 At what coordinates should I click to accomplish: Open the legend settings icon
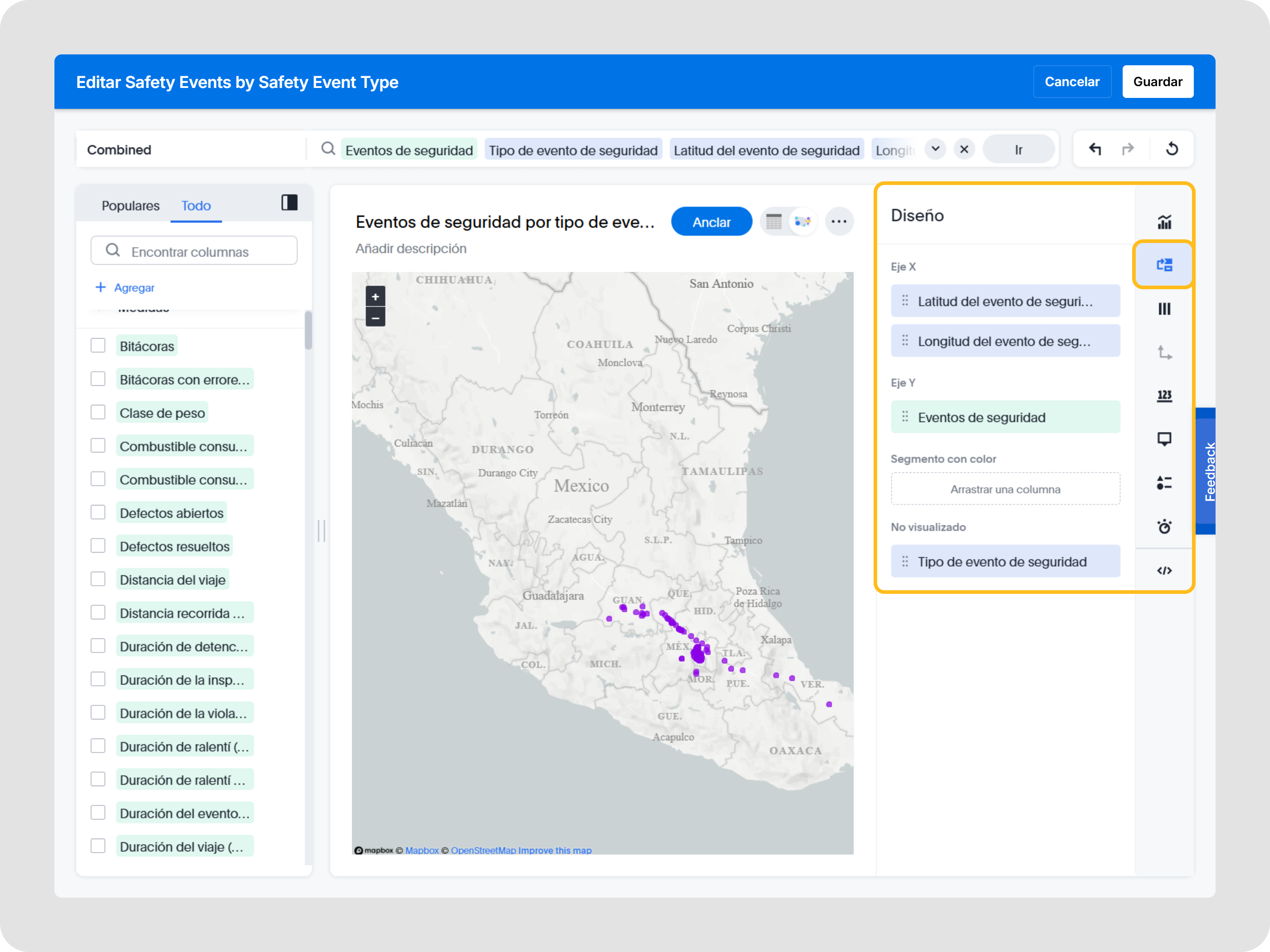pyautogui.click(x=1164, y=483)
